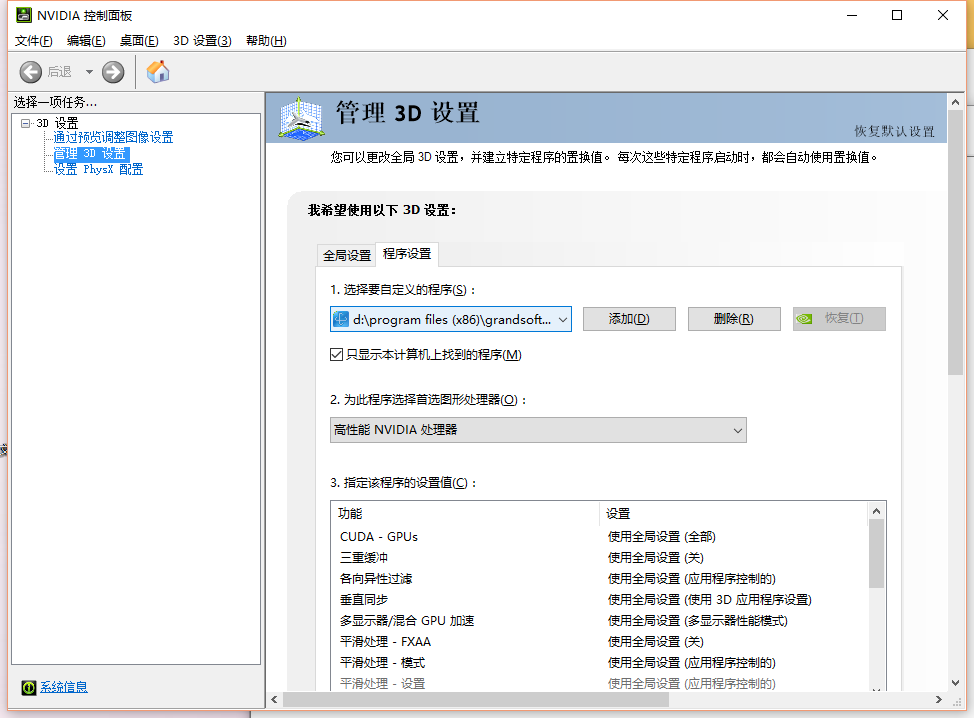
Task: Click the Forward arrow toolbar icon
Action: [x=113, y=72]
